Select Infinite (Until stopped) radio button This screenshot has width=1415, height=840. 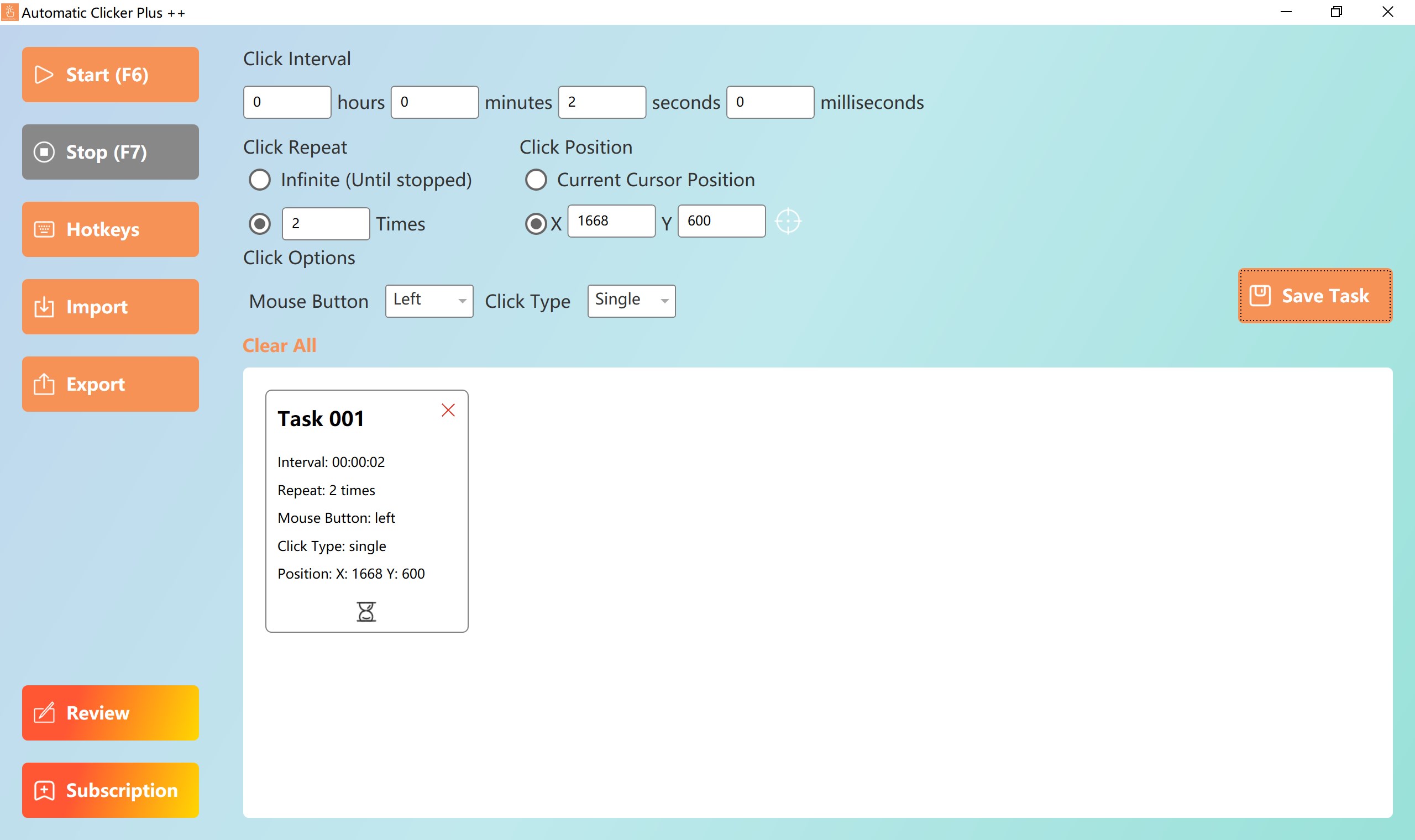(x=259, y=179)
